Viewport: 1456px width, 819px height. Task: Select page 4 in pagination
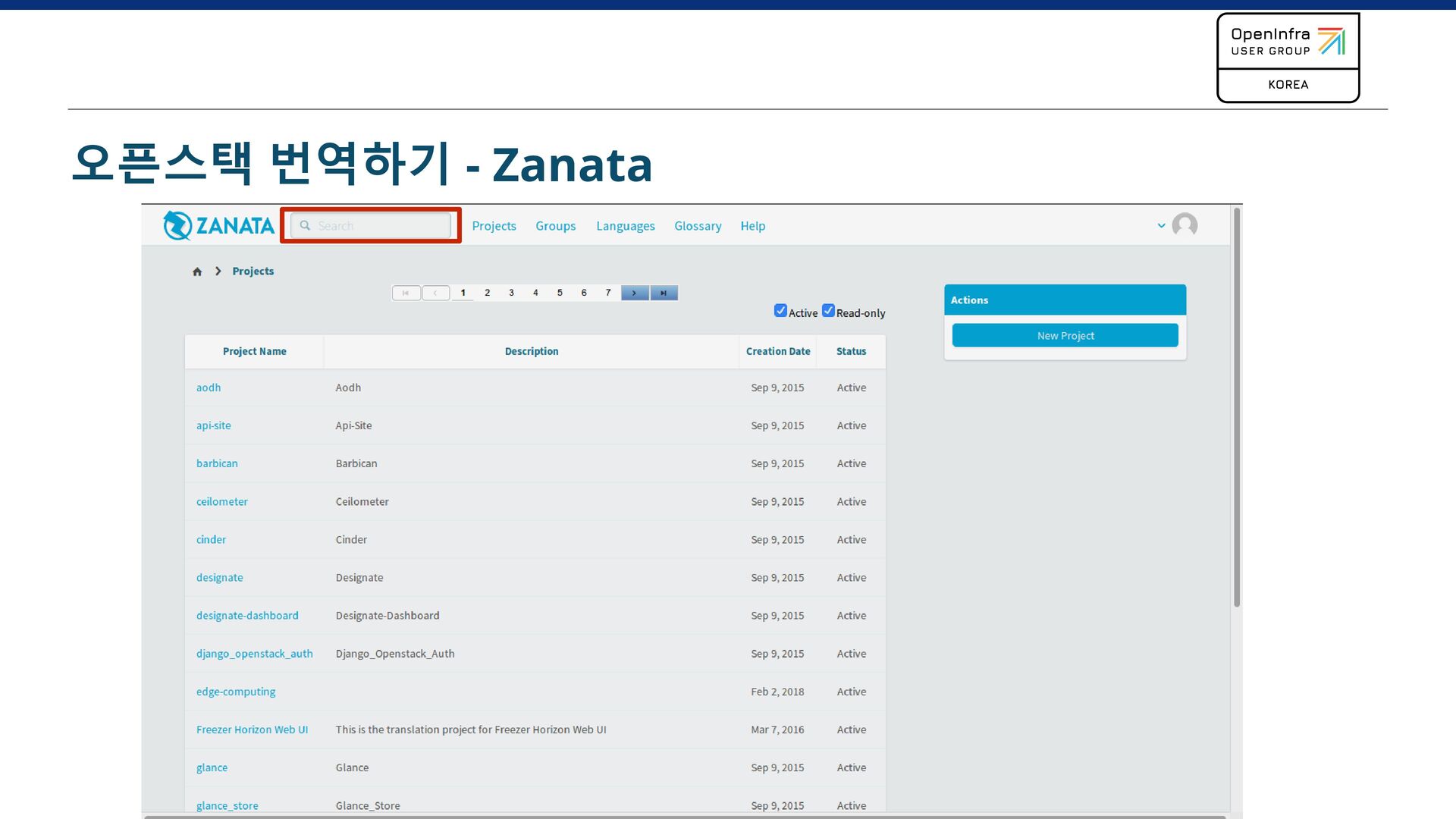tap(535, 293)
